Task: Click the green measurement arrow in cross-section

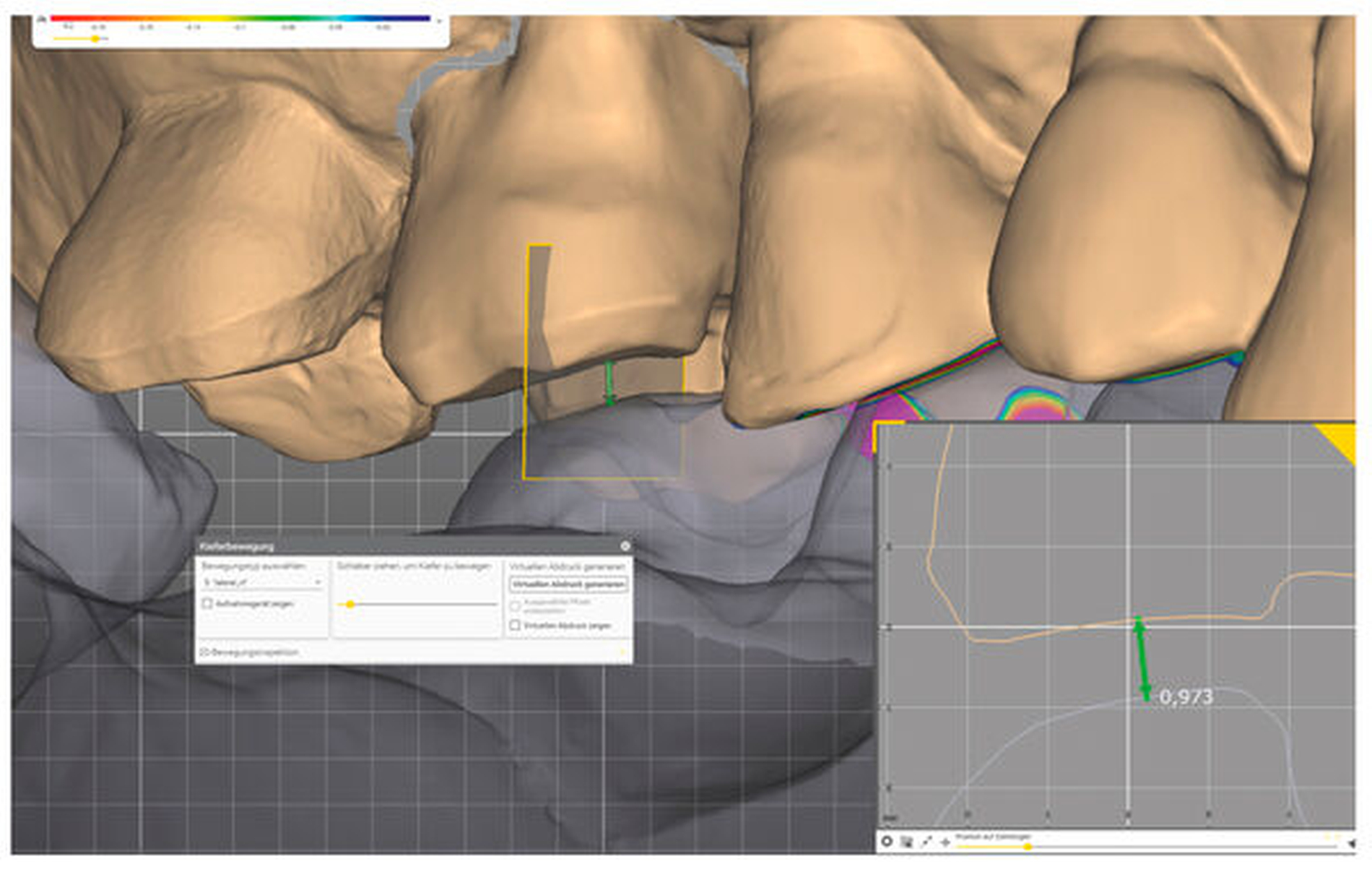Action: click(1142, 659)
